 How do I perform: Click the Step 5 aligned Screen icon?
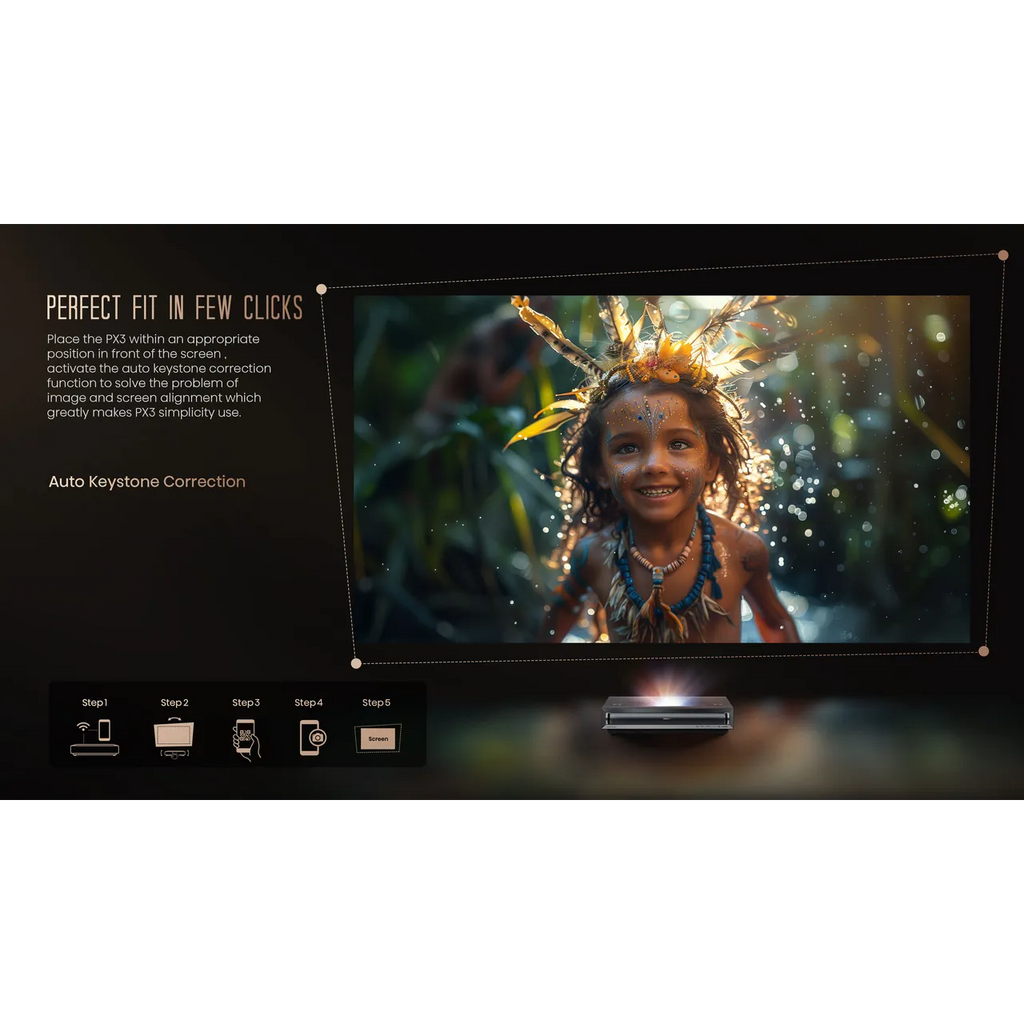(x=378, y=739)
